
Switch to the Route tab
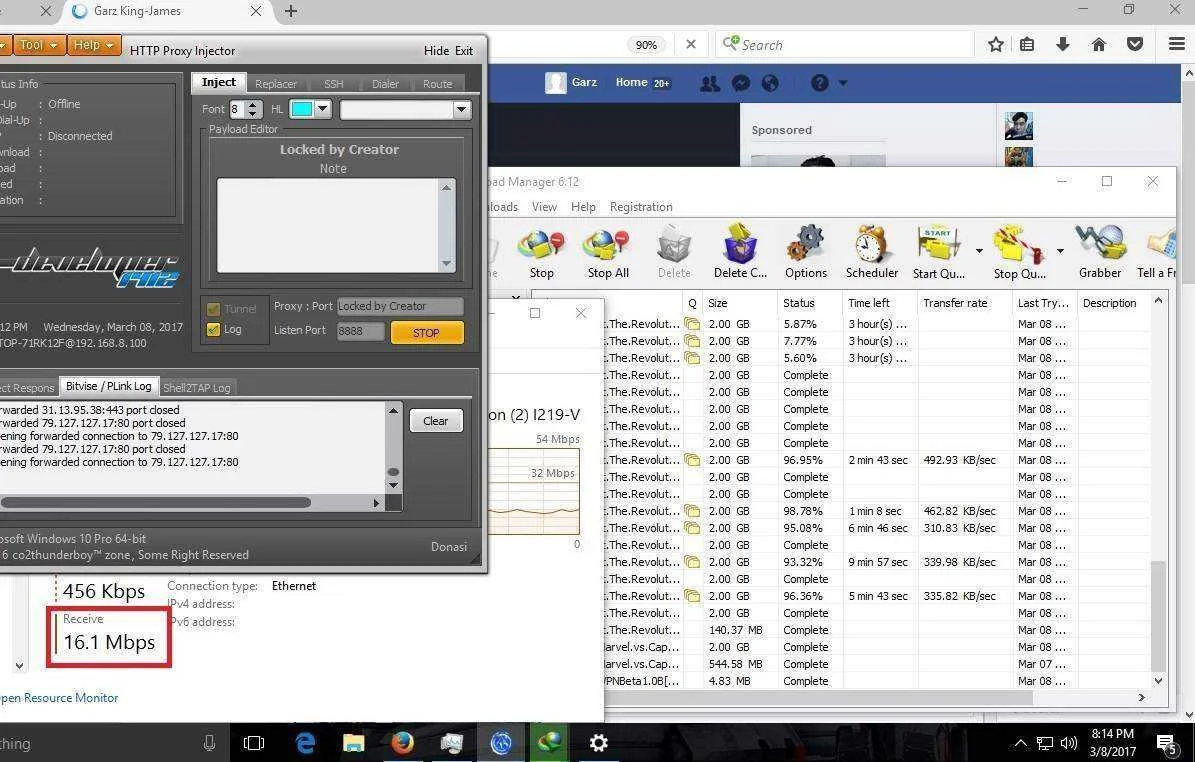tap(437, 84)
